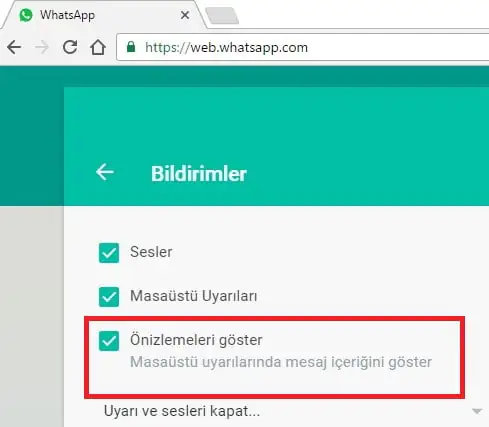Click the Masaüstü Uyarıları label text
The width and height of the screenshot is (489, 427).
pyautogui.click(x=194, y=296)
